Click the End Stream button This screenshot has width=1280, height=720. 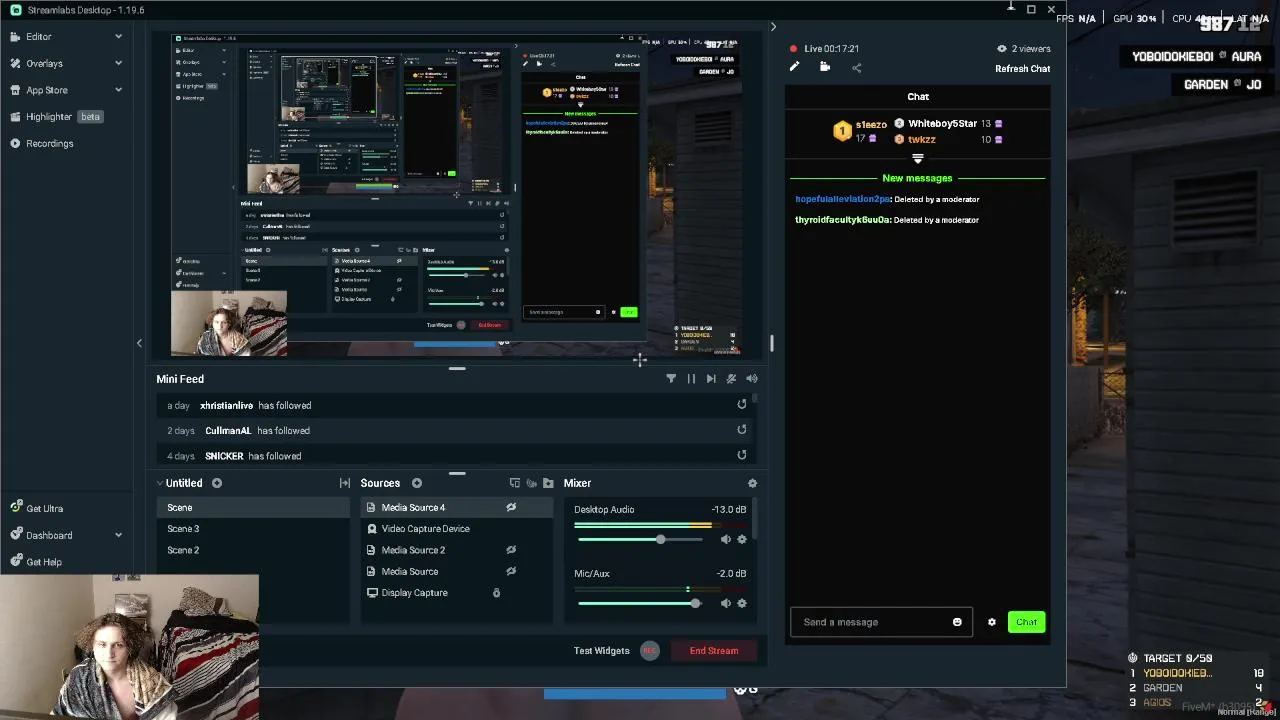pyautogui.click(x=714, y=651)
